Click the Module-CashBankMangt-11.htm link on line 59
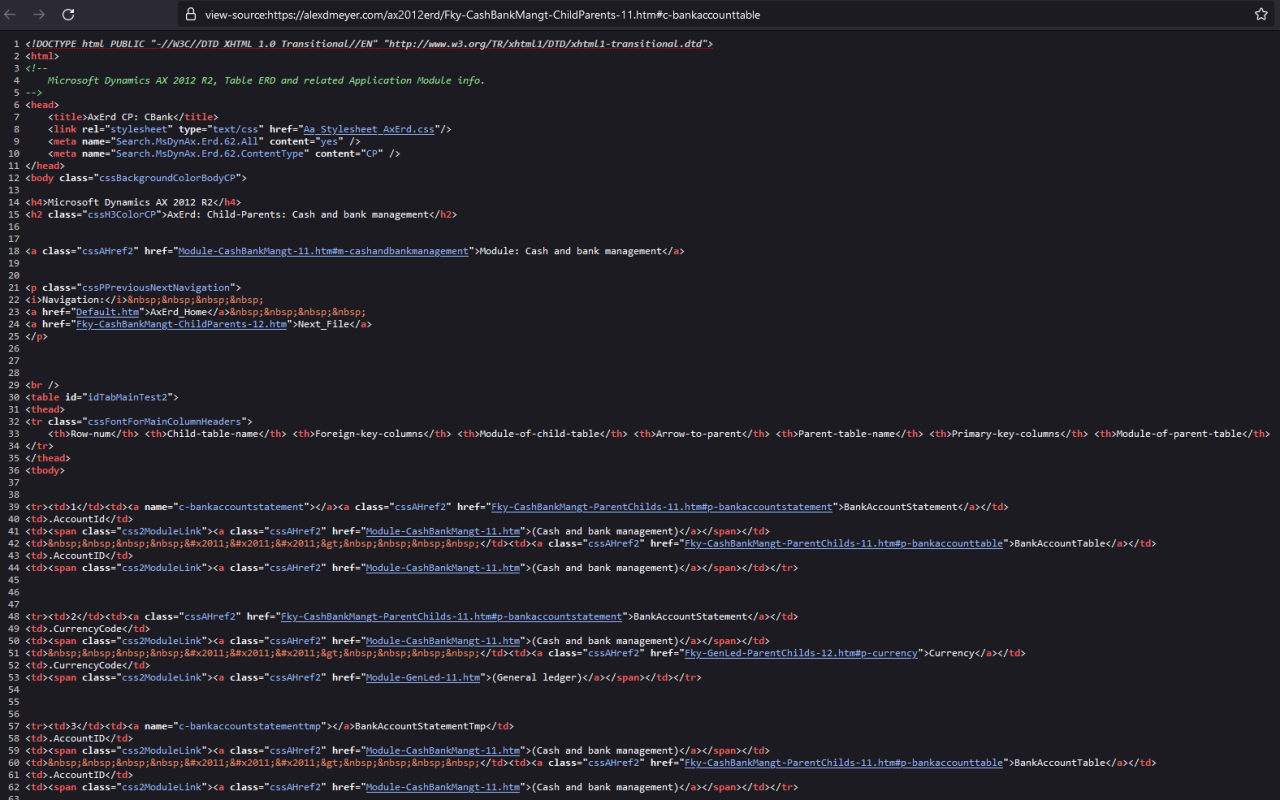The width and height of the screenshot is (1280, 800). tap(443, 750)
